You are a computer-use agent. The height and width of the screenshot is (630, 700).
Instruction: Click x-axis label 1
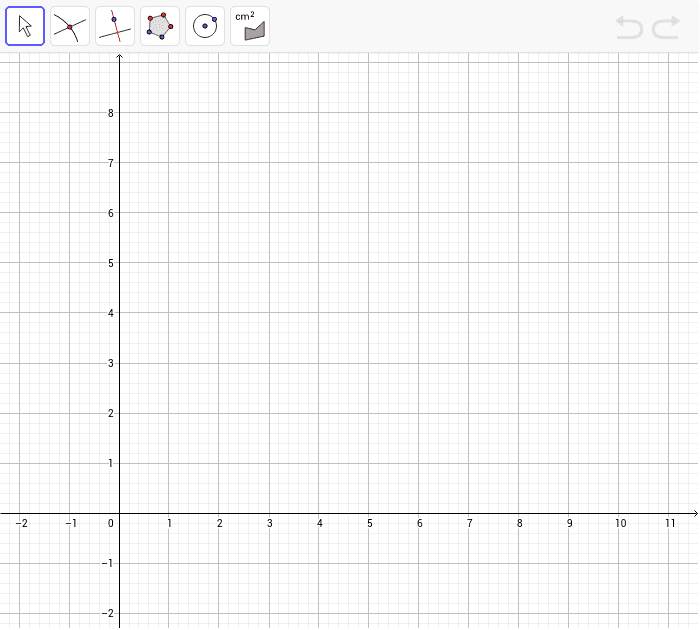pyautogui.click(x=170, y=523)
